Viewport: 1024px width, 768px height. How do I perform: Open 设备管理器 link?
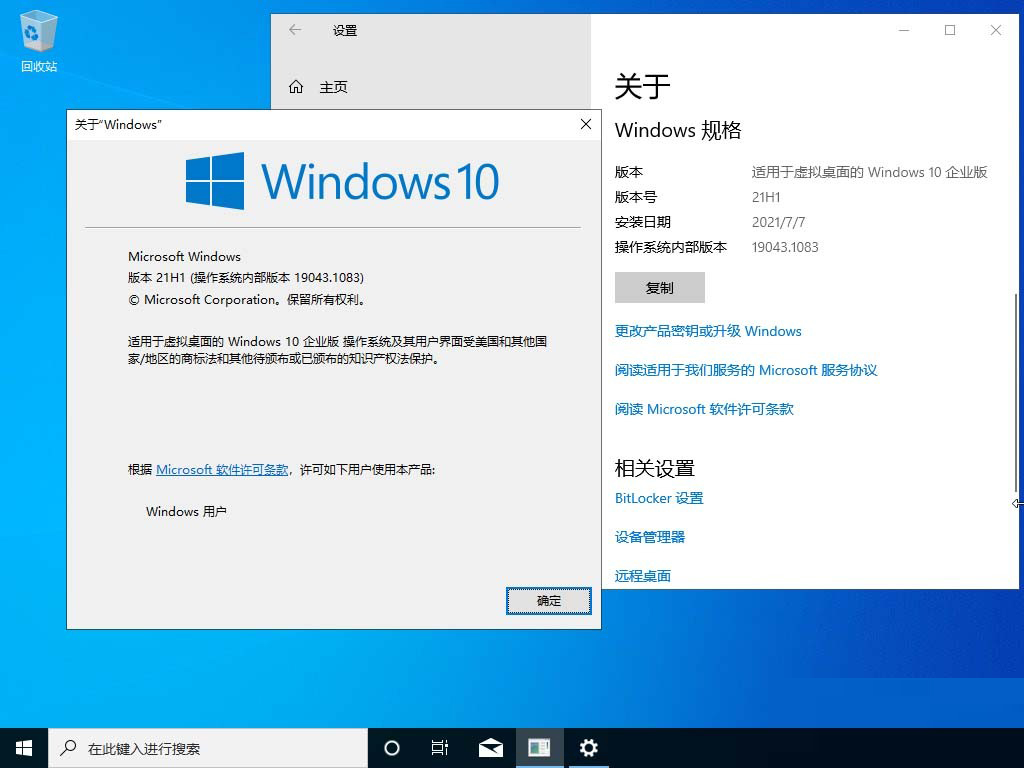pyautogui.click(x=650, y=537)
